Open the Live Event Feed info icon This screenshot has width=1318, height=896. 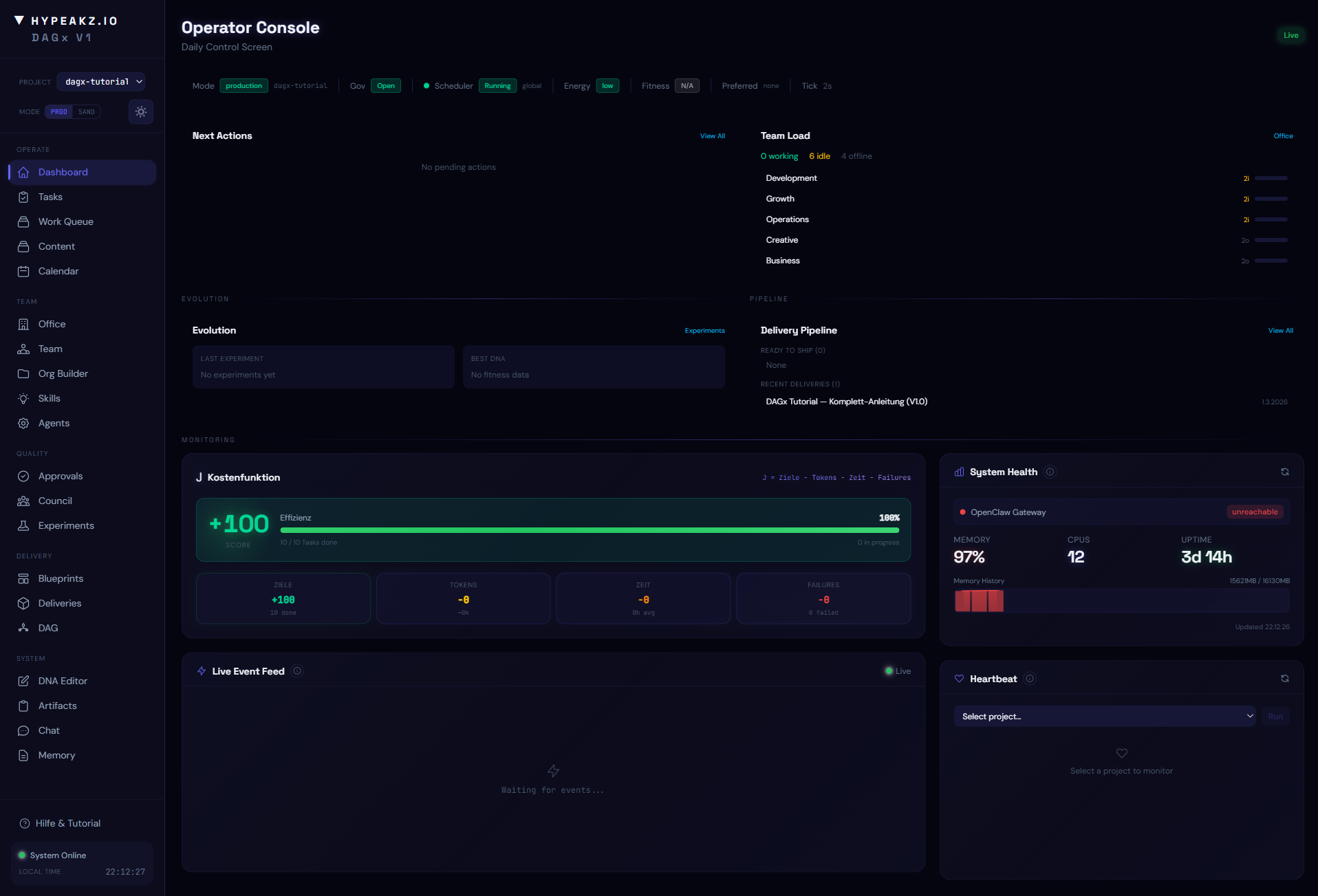click(x=297, y=671)
